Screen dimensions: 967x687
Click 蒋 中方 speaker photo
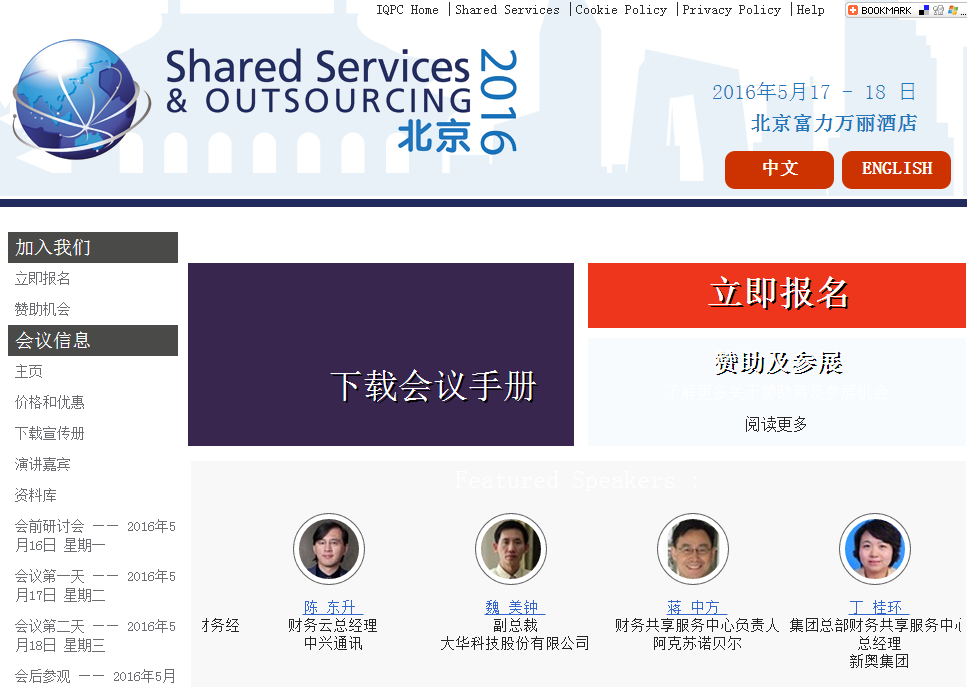[x=693, y=549]
